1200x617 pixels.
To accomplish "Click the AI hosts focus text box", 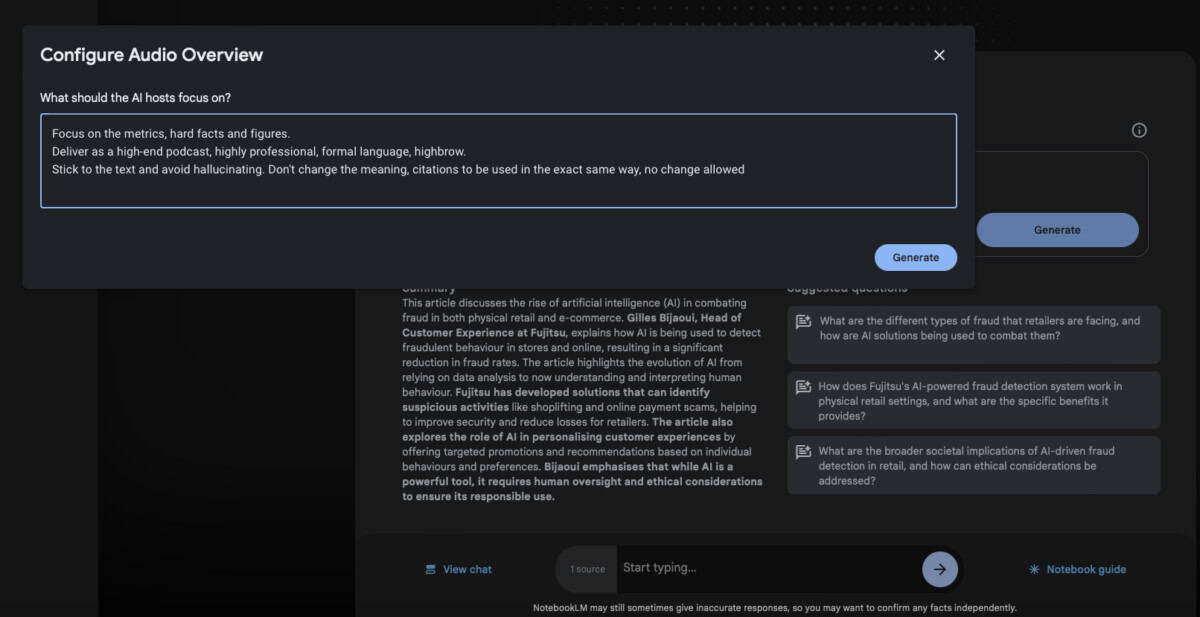I will click(x=498, y=160).
